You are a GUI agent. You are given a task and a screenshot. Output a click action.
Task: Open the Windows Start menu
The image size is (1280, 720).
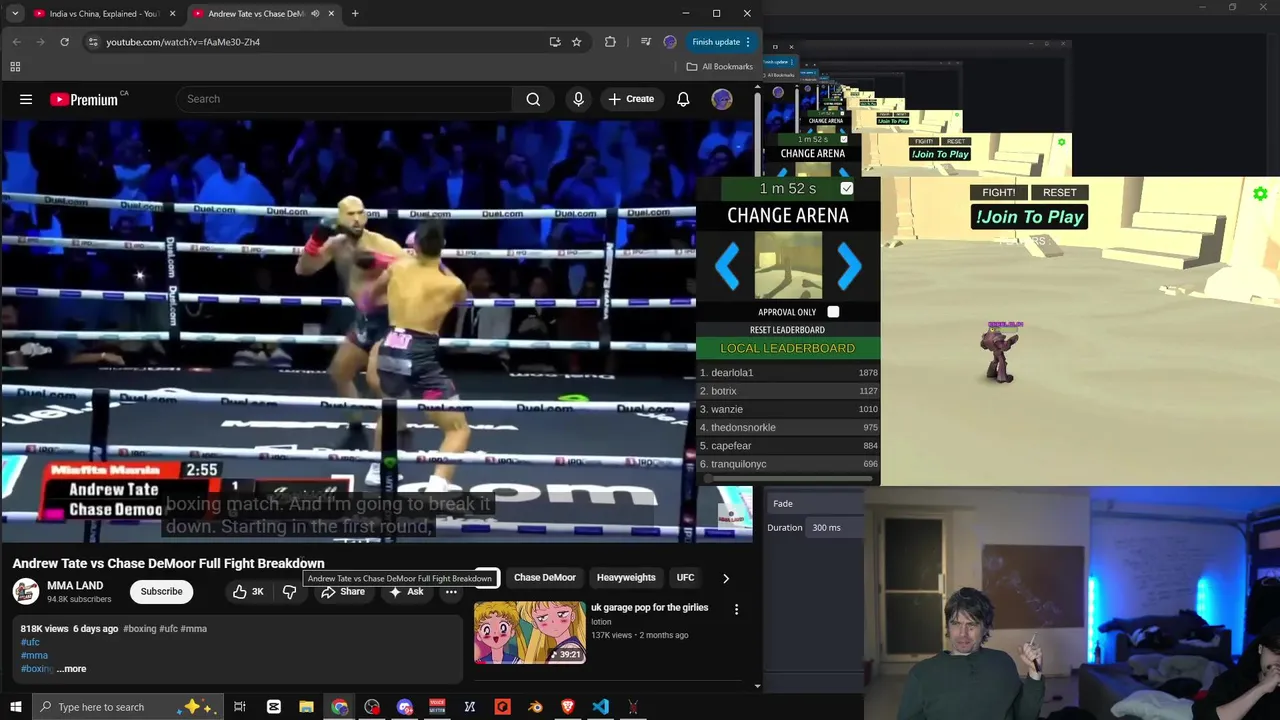coord(15,707)
